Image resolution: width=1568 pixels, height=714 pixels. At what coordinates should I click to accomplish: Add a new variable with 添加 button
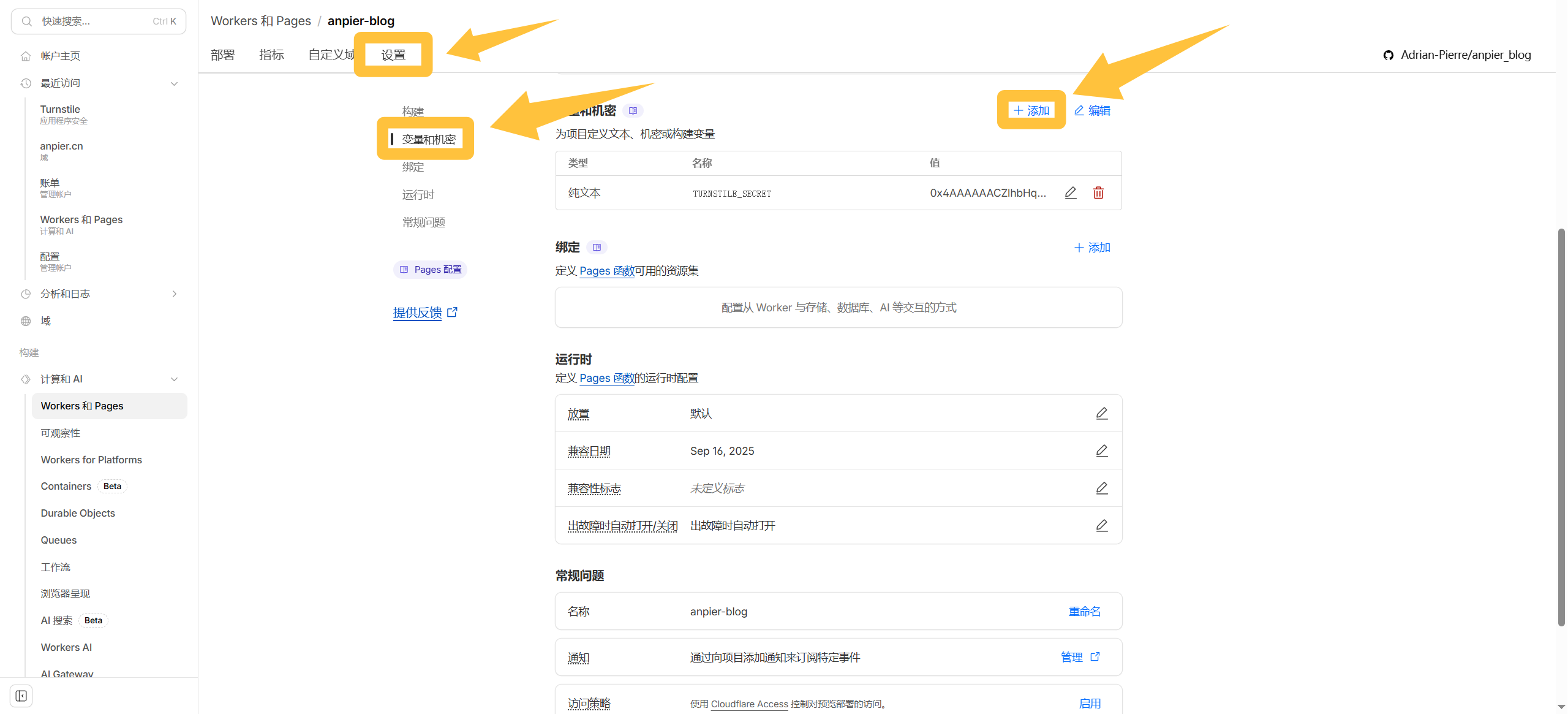pyautogui.click(x=1031, y=111)
